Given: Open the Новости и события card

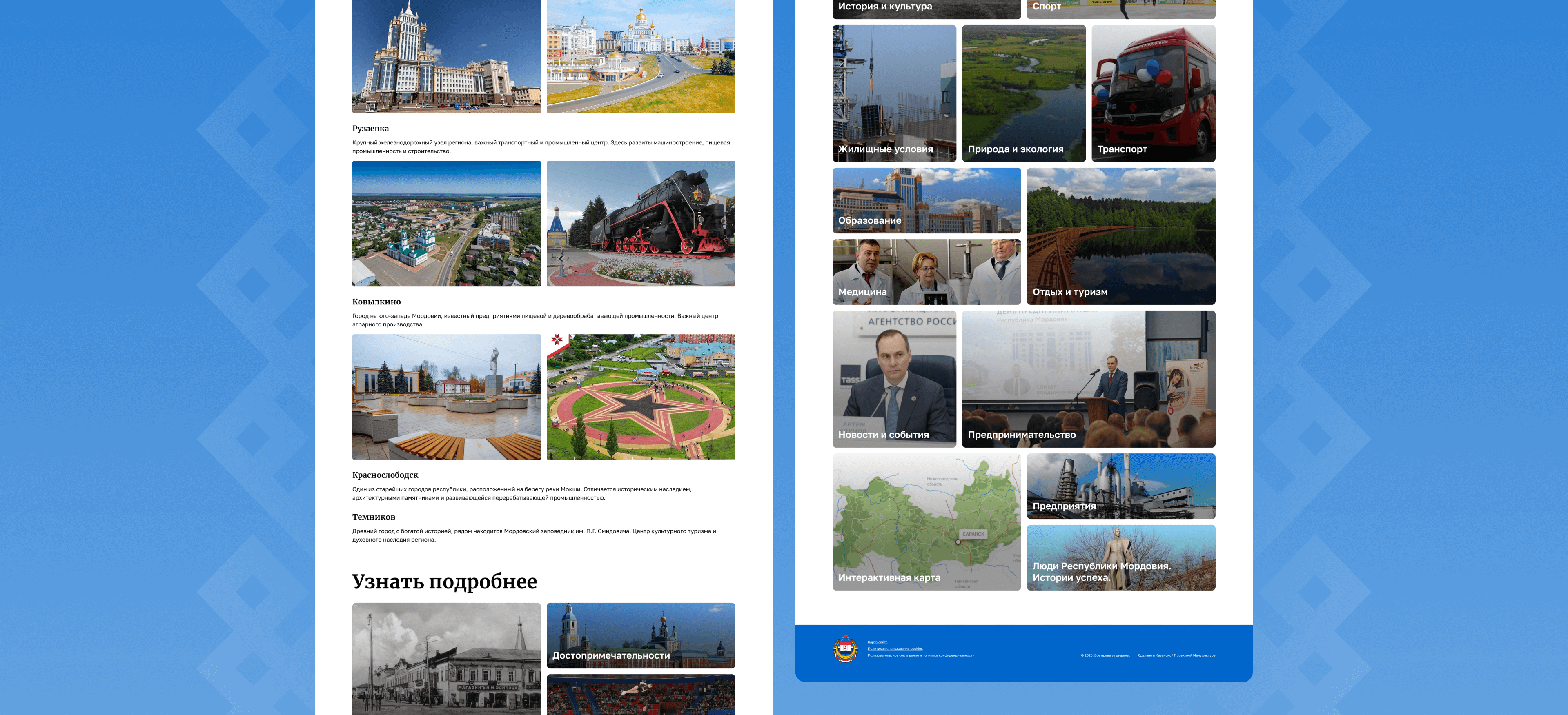Looking at the screenshot, I should click(893, 378).
